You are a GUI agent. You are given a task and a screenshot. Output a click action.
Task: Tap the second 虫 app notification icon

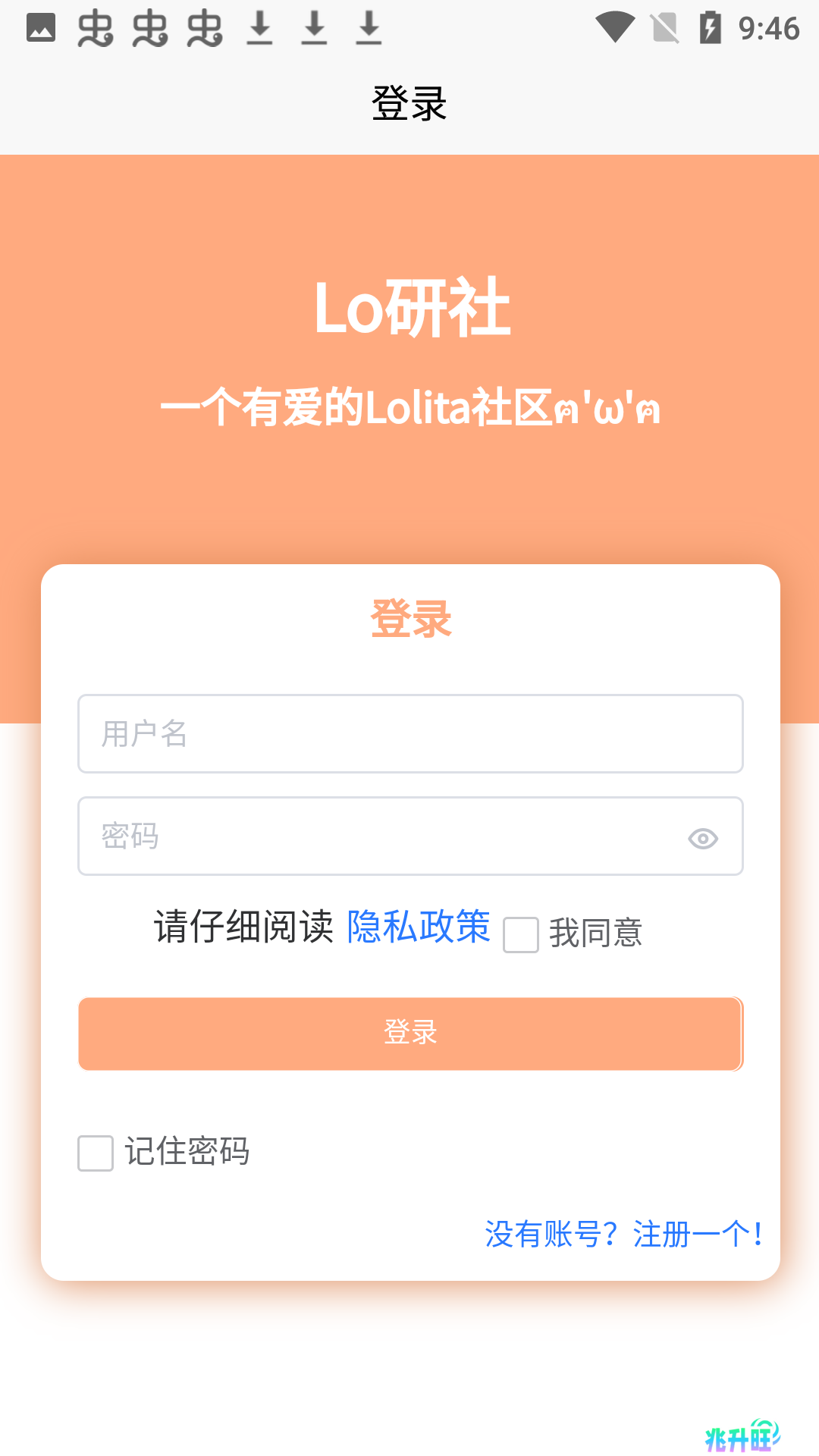pos(150,29)
